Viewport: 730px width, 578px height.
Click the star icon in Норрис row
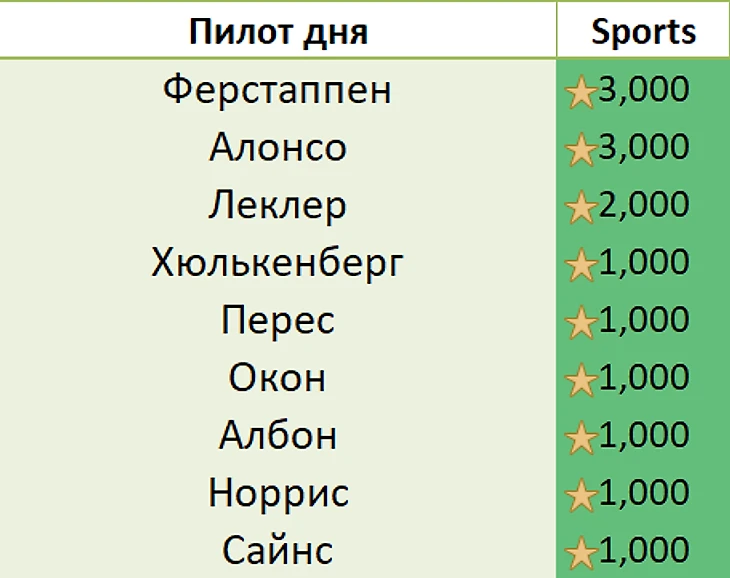(580, 496)
